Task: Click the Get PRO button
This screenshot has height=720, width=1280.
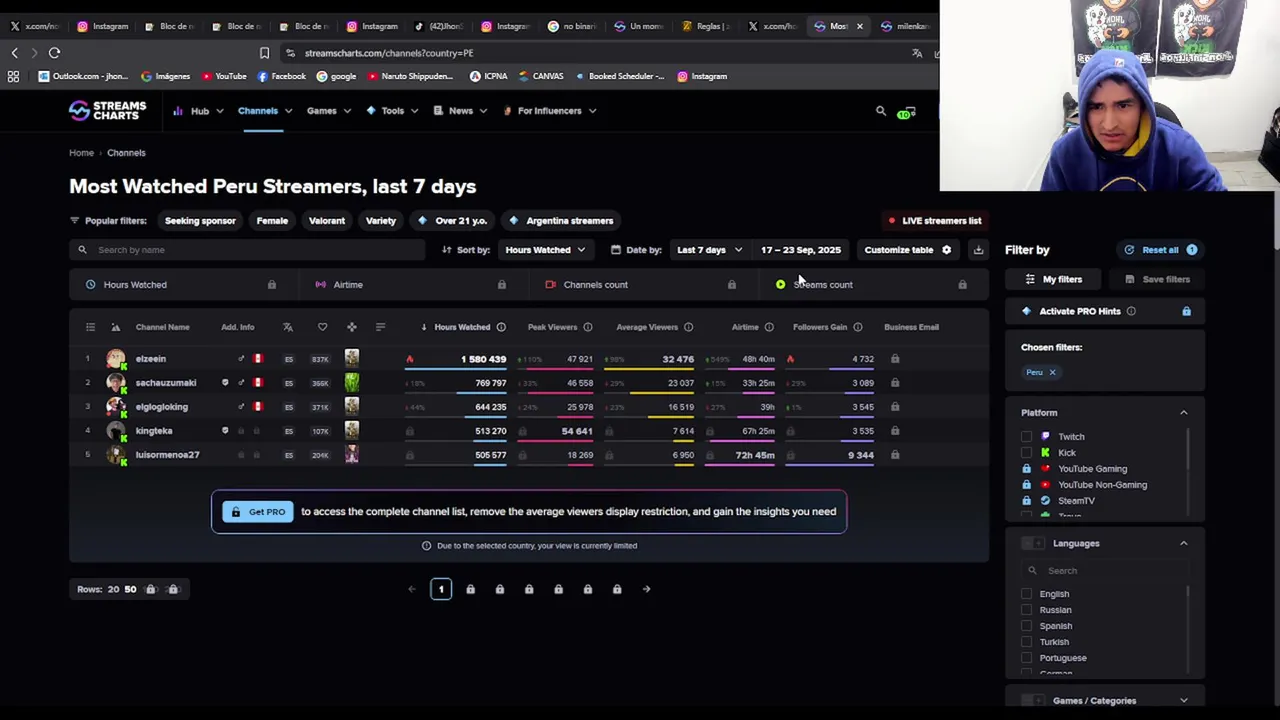Action: [258, 512]
